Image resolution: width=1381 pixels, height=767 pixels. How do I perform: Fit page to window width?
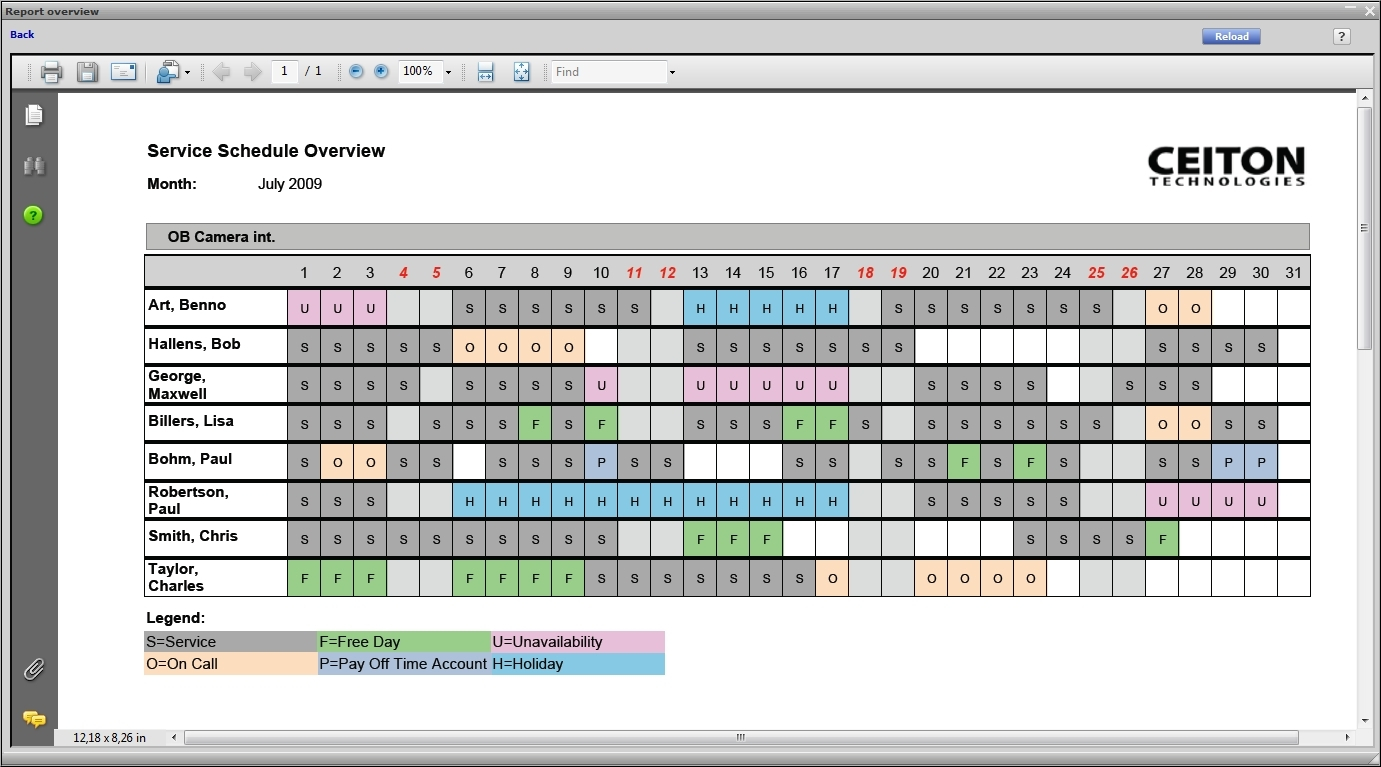[486, 72]
